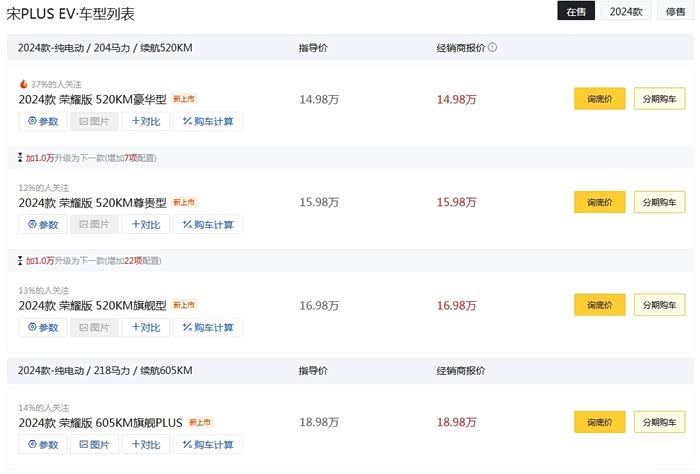
Task: Add 520KM尊贵型 to 对比
Action: pyautogui.click(x=146, y=224)
